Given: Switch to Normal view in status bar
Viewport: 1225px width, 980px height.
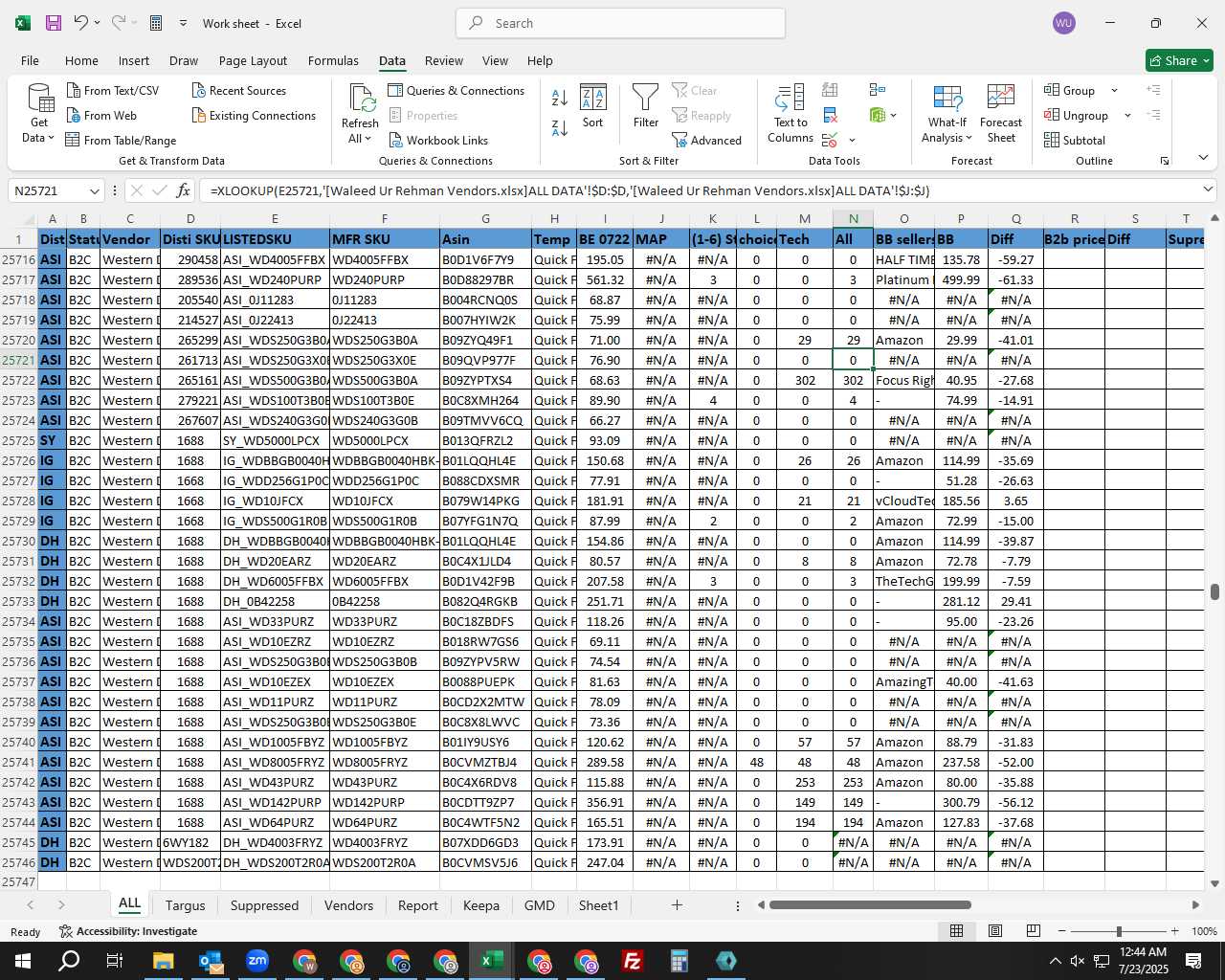Looking at the screenshot, I should [x=956, y=931].
